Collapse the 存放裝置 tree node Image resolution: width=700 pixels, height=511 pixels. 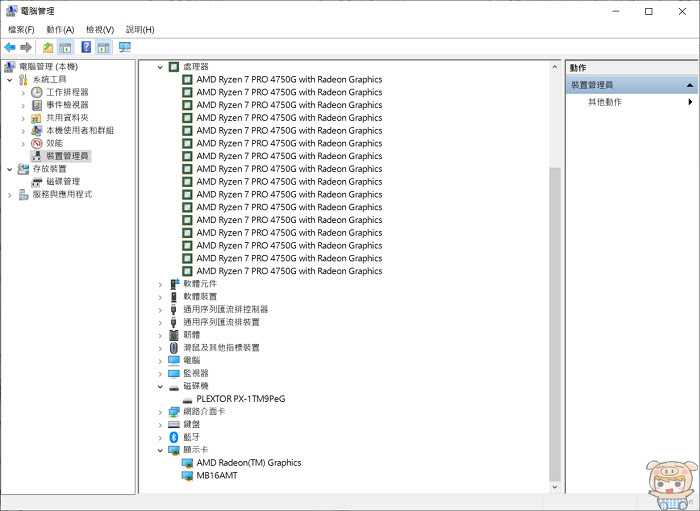click(x=9, y=170)
